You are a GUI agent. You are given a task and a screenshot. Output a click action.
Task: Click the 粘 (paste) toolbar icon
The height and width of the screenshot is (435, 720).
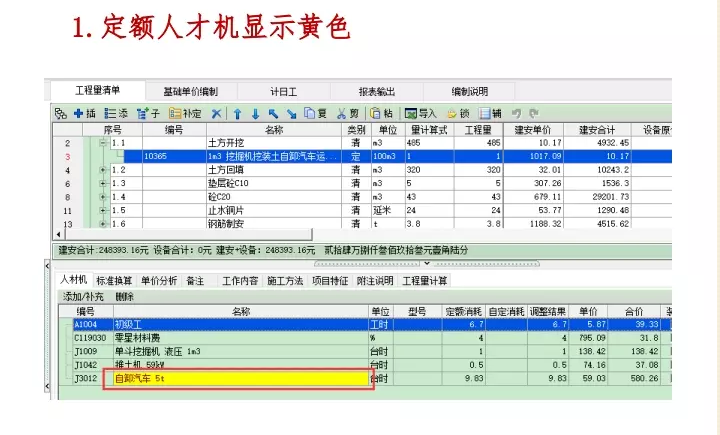click(382, 114)
